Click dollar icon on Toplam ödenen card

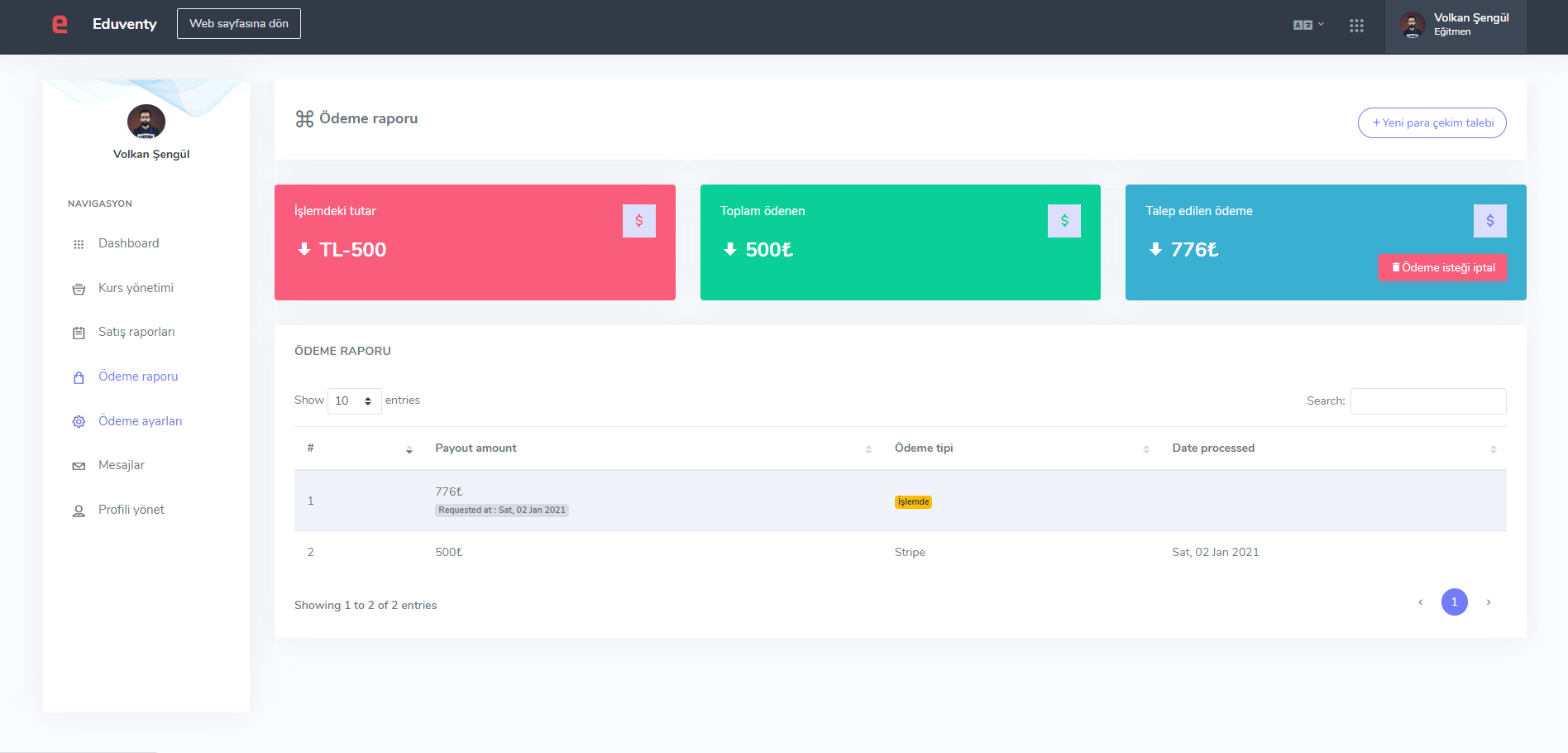click(1064, 221)
